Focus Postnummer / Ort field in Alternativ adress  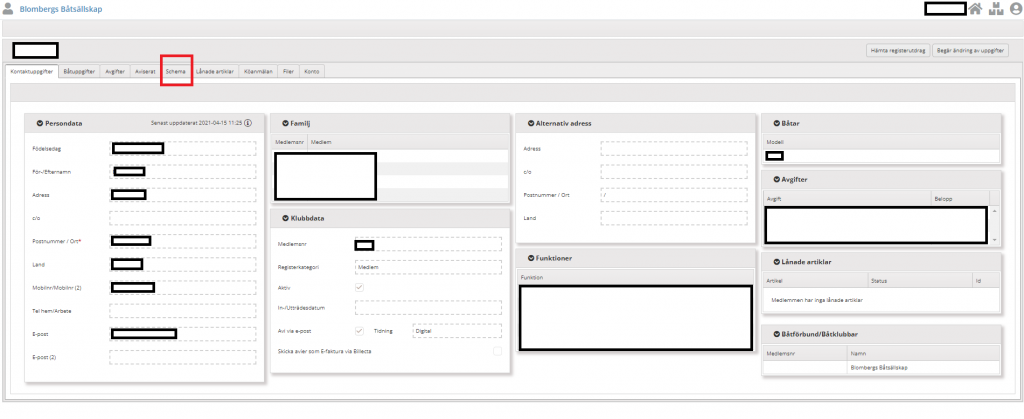674,194
